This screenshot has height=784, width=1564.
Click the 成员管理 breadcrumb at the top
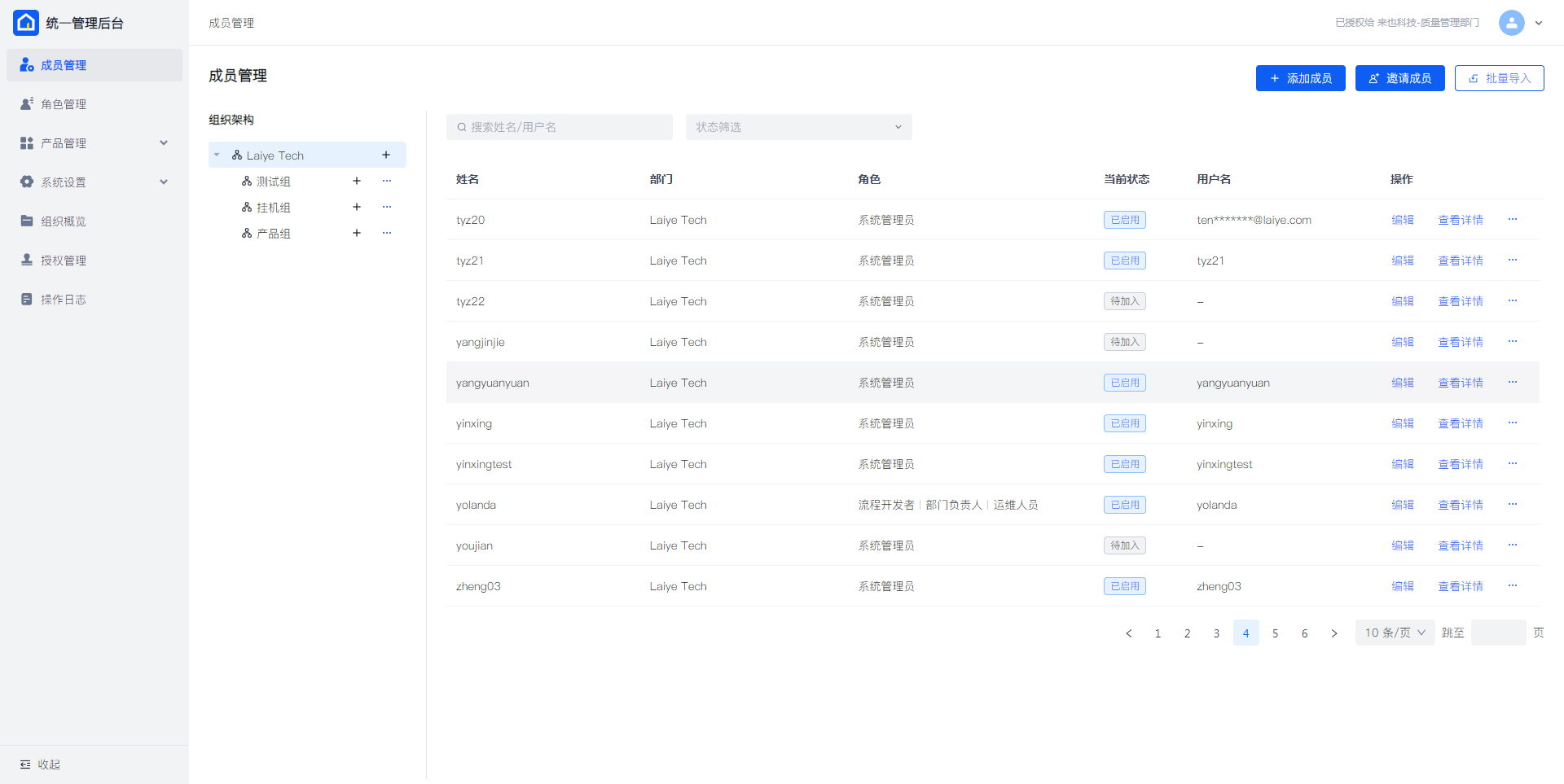[231, 23]
